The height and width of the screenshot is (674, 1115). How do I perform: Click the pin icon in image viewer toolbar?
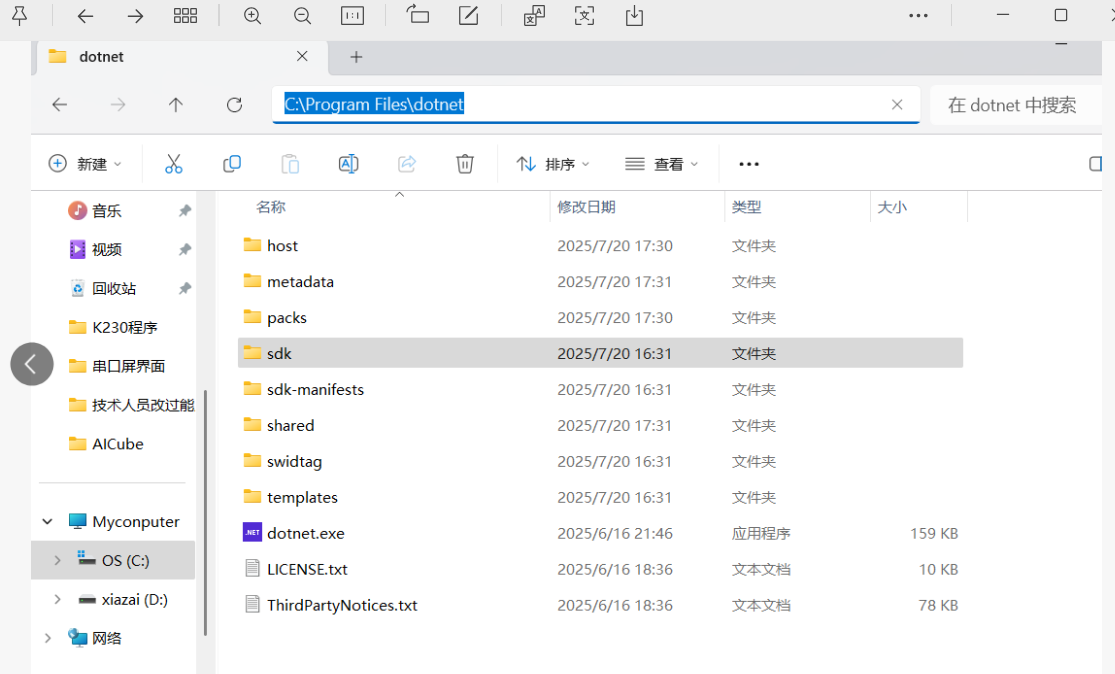20,16
